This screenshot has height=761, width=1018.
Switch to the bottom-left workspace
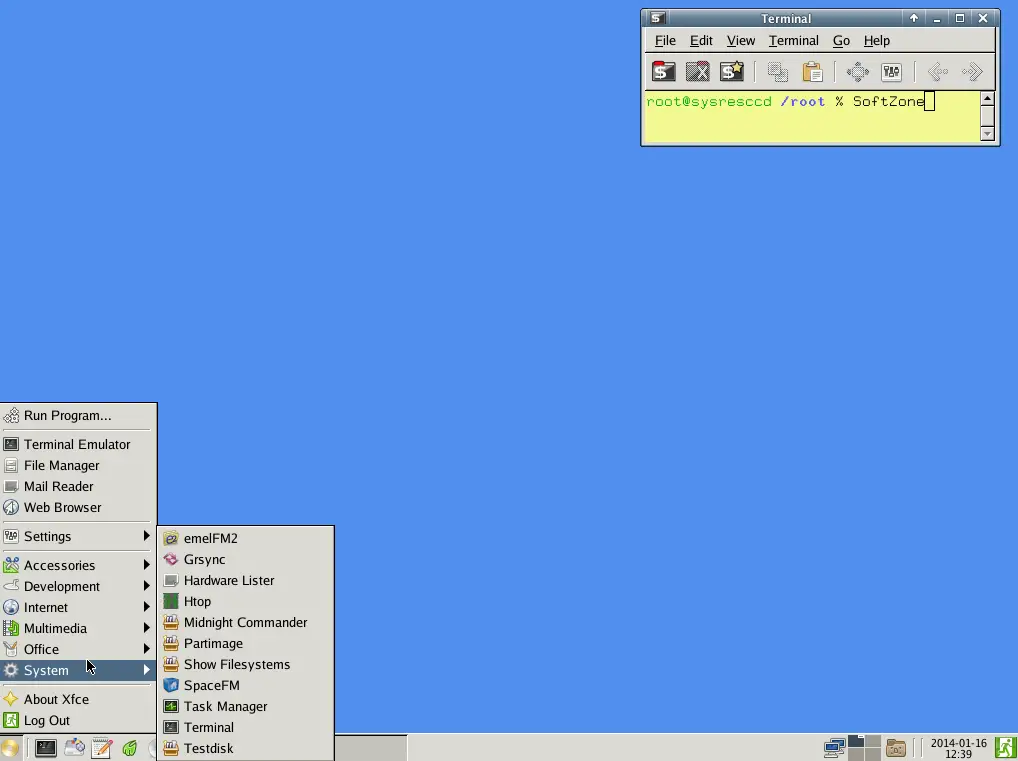click(x=856, y=755)
